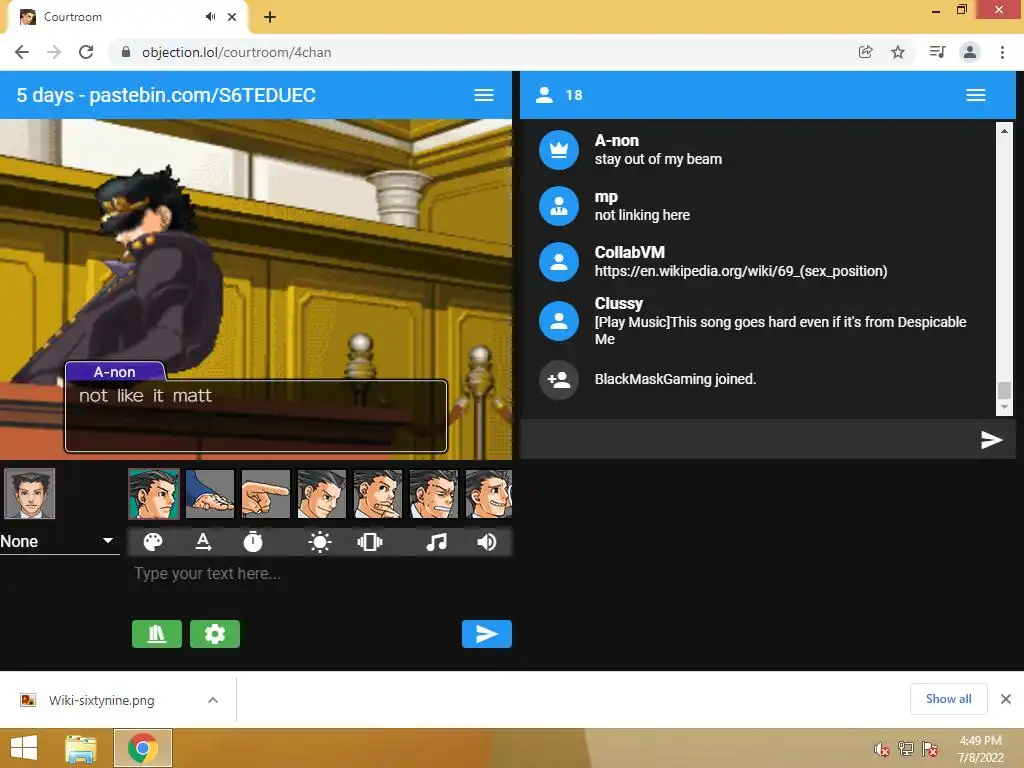The width and height of the screenshot is (1024, 768).
Task: Mute the Courtroom tab audio icon
Action: tap(210, 17)
